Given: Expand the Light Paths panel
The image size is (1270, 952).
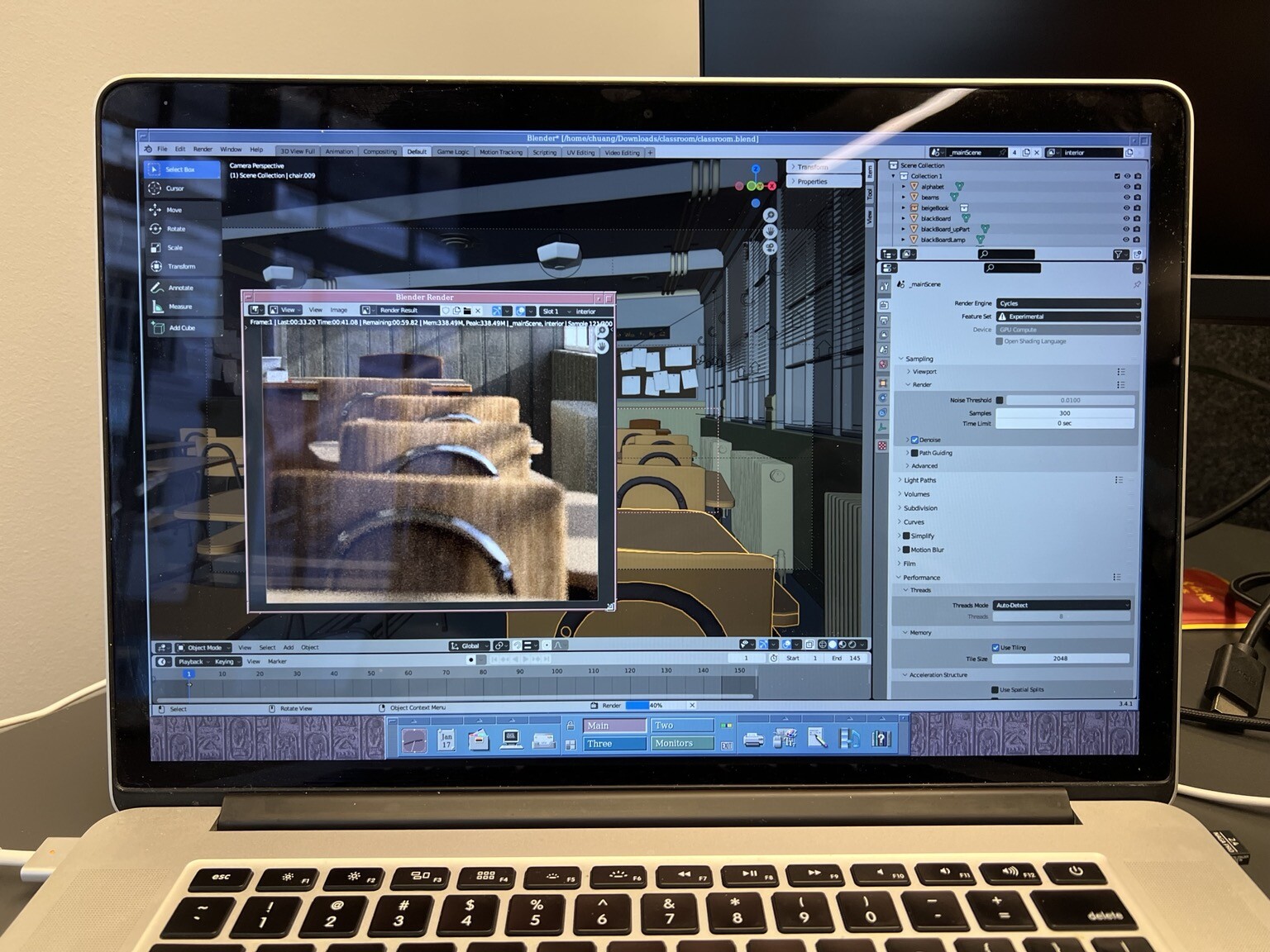Looking at the screenshot, I should [919, 480].
